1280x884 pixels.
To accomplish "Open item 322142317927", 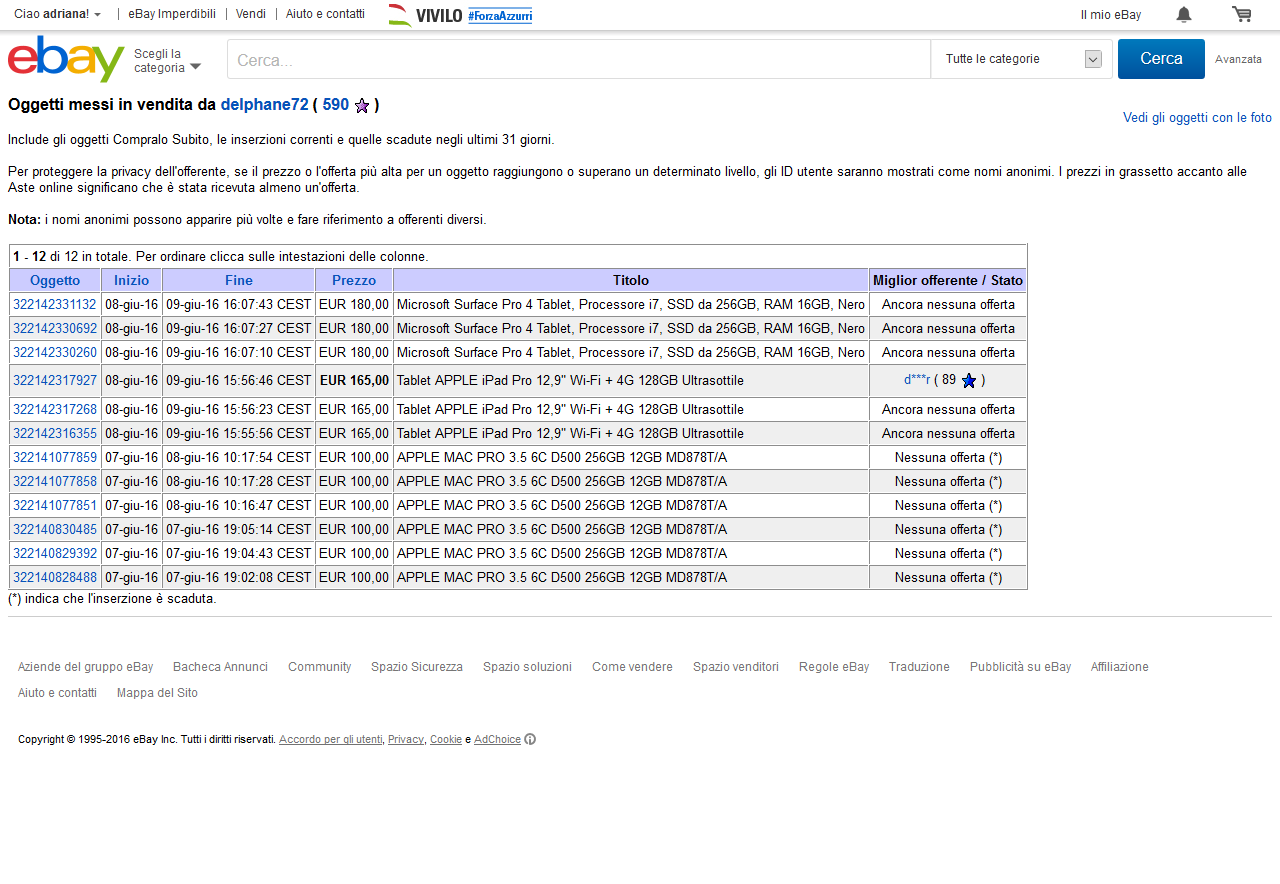I will click(55, 380).
